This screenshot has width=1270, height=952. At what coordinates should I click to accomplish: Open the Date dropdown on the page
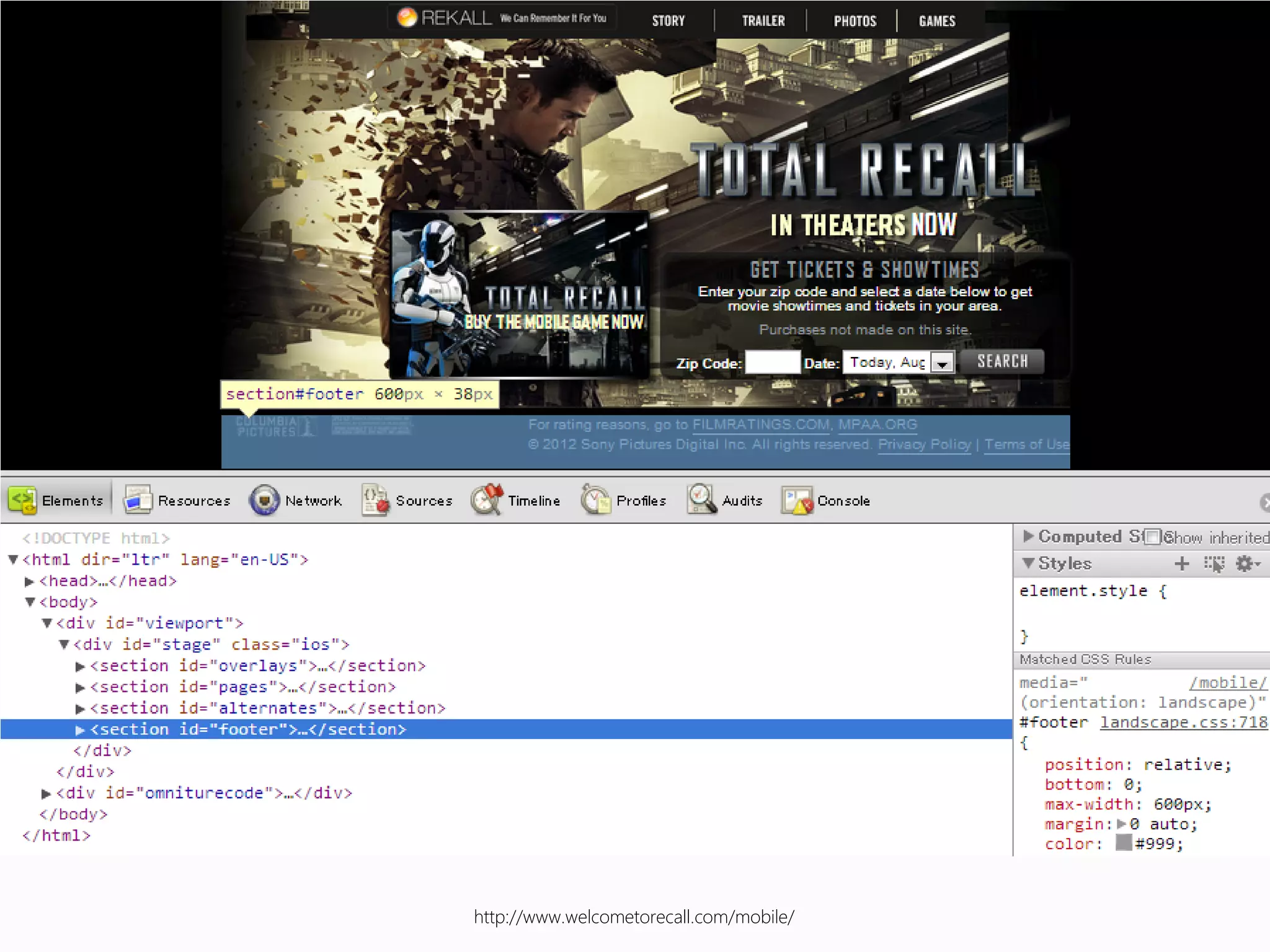(899, 362)
